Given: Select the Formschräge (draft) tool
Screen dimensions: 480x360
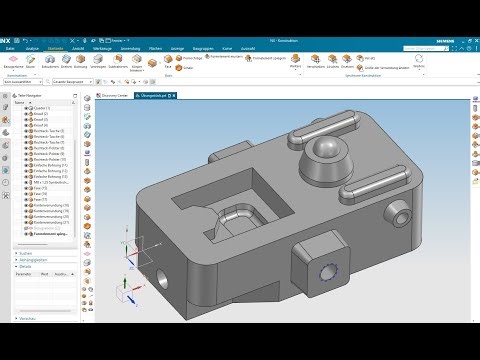Looking at the screenshot, I should [189, 58].
